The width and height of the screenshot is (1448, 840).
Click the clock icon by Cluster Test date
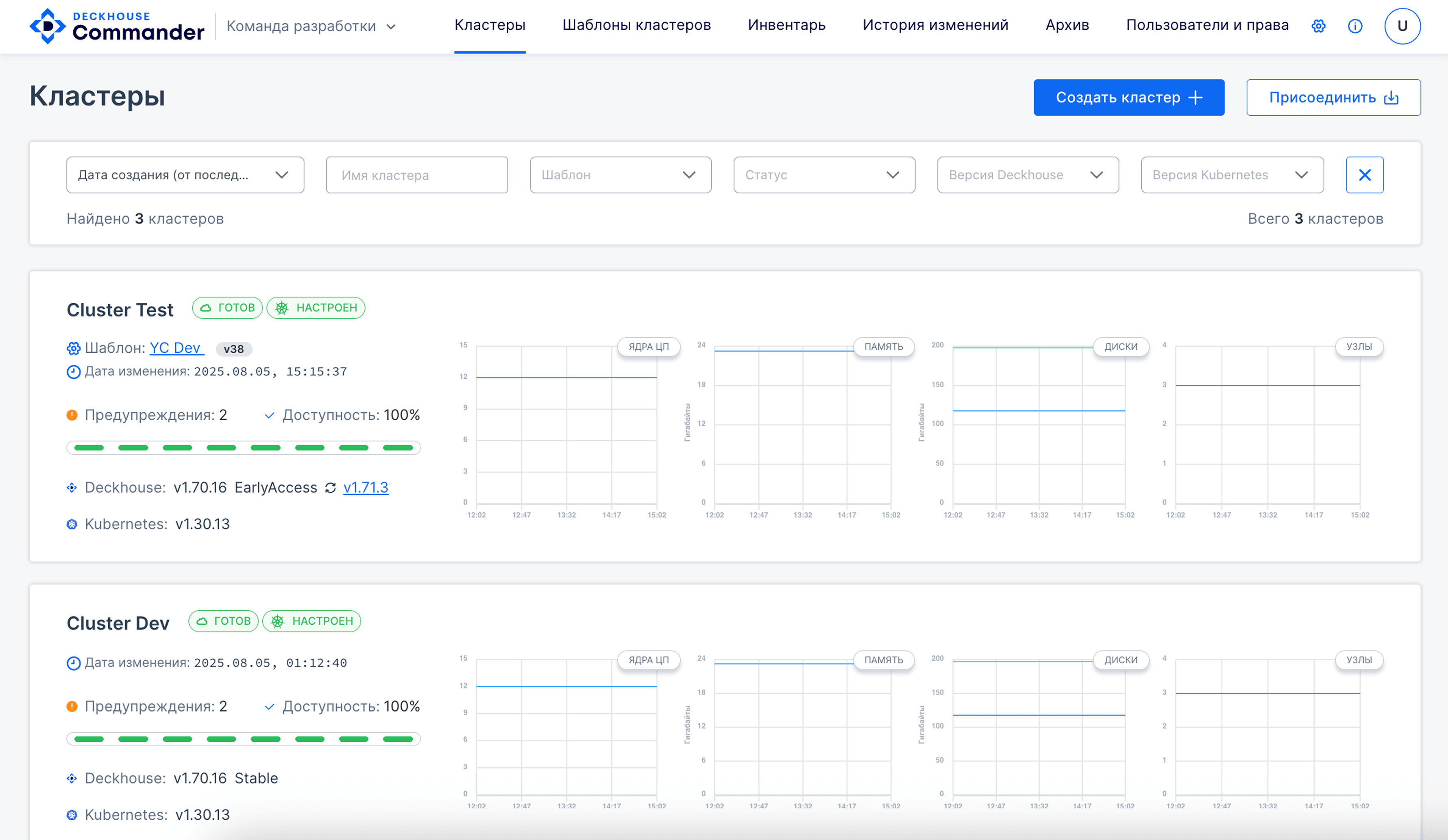point(74,372)
